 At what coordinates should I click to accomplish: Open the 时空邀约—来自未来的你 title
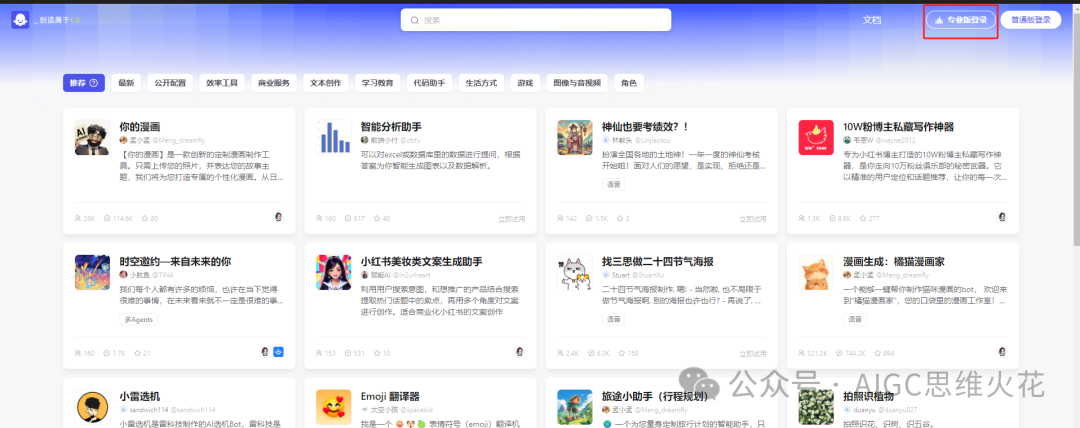[175, 262]
